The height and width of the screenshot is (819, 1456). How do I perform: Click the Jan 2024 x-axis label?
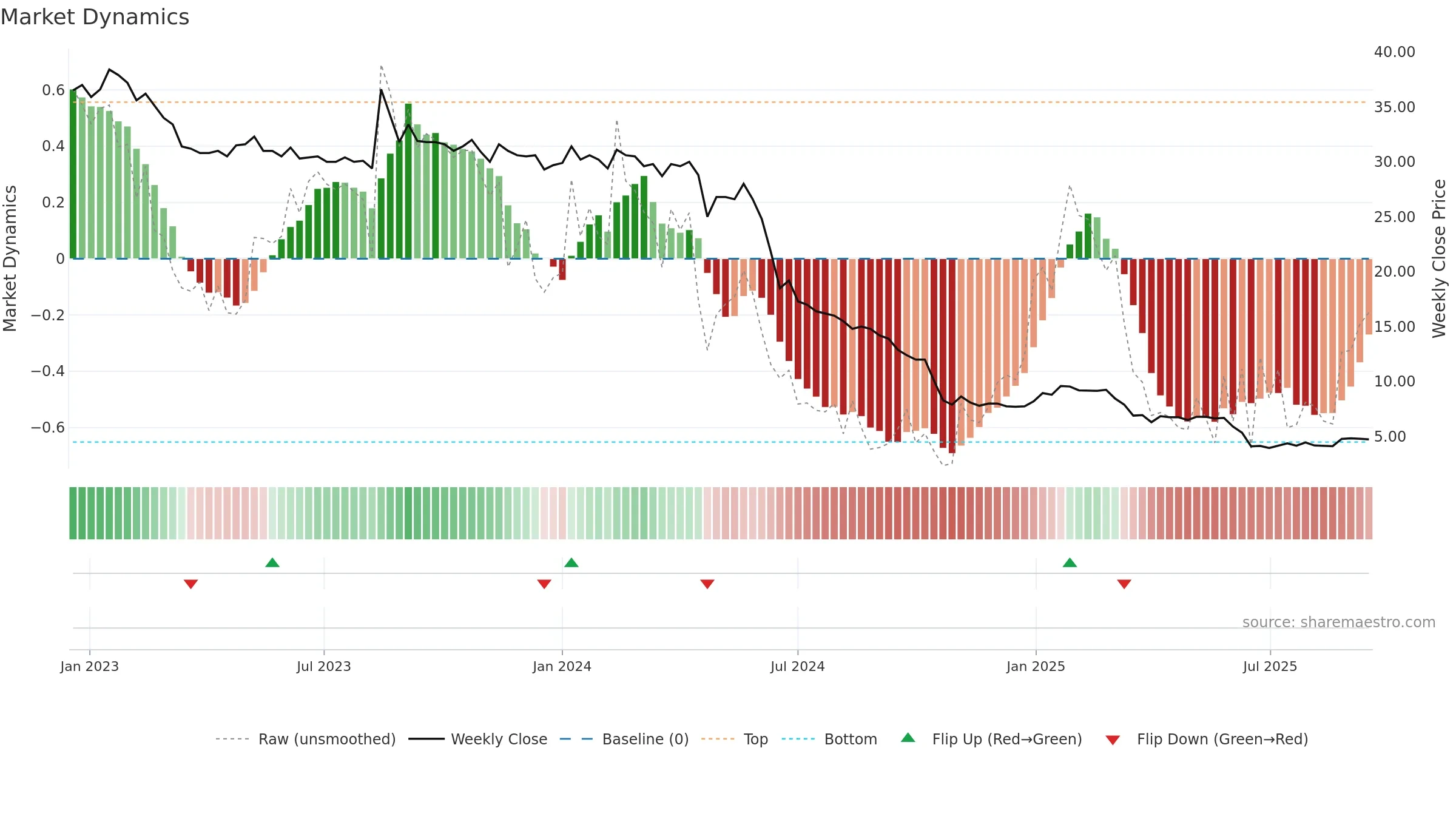point(562,666)
